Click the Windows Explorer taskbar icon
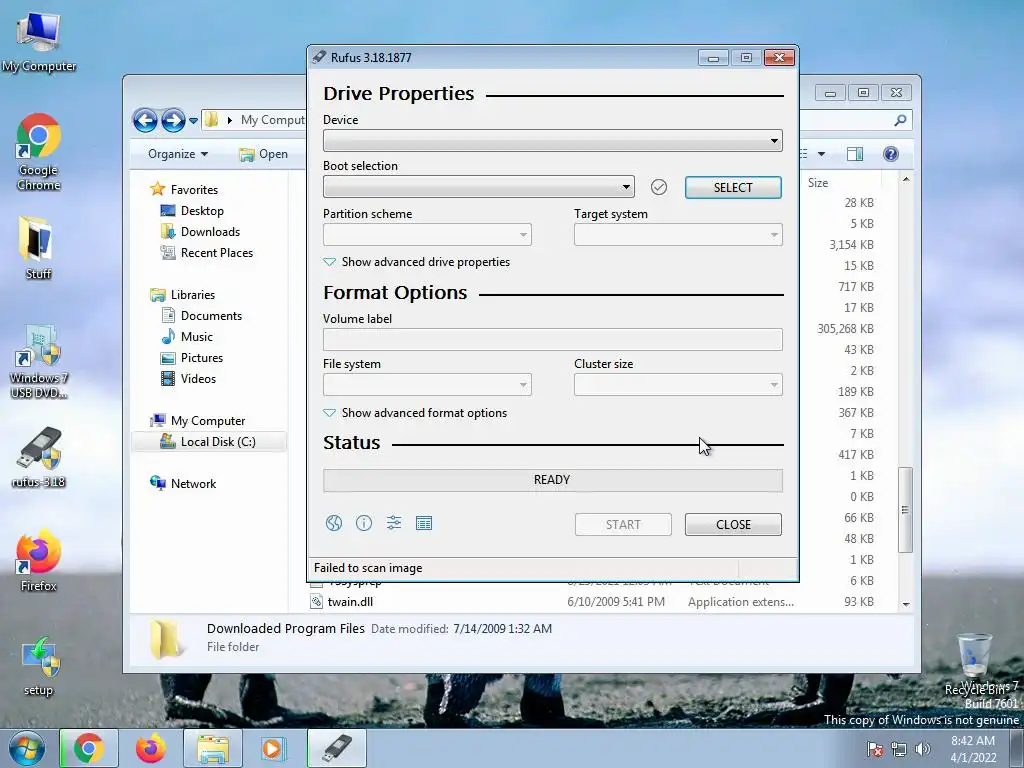Screen dimensions: 1024x768 (213, 748)
